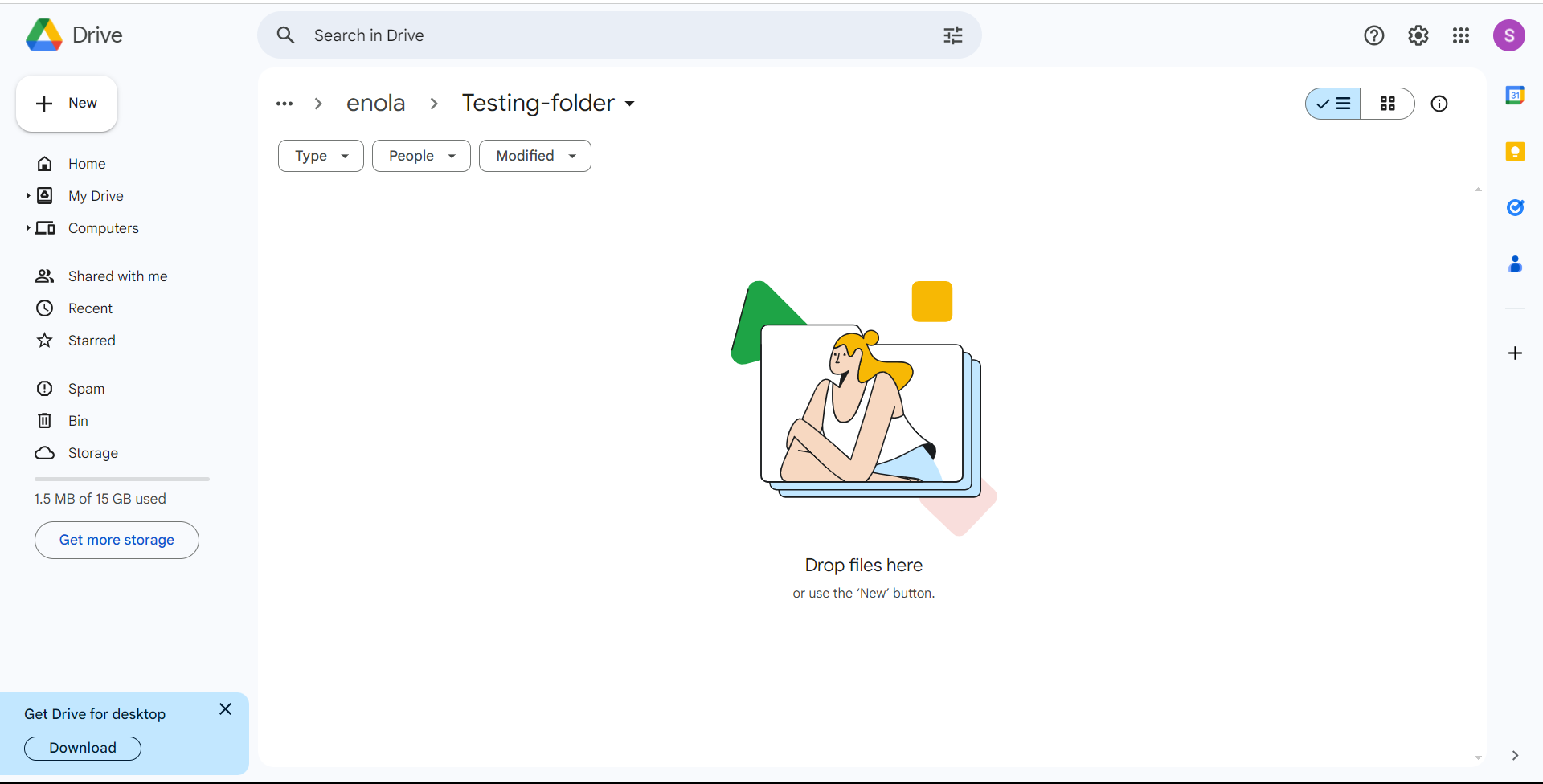Switch to list layout view

coord(1333,104)
